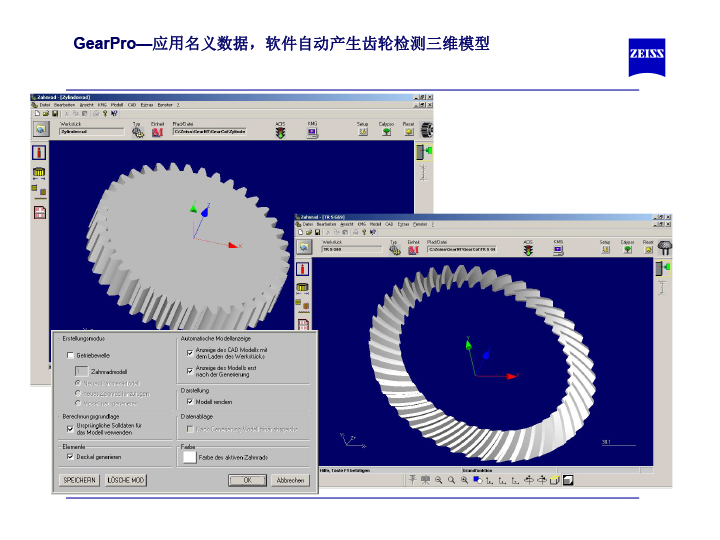Enable the Getriebewelle checkbox
The image size is (720, 540).
tap(70, 355)
